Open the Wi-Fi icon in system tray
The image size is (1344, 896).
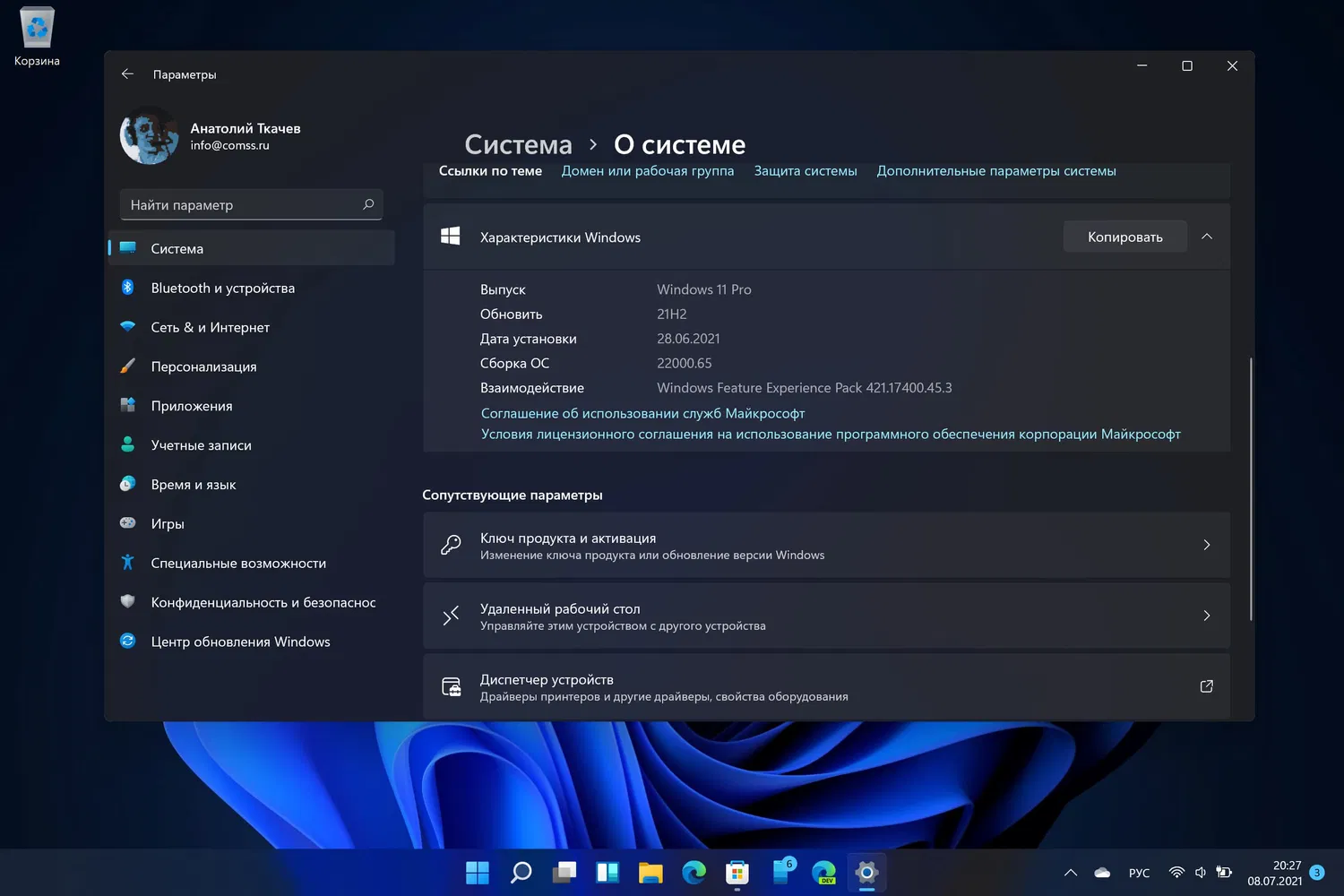point(1176,872)
